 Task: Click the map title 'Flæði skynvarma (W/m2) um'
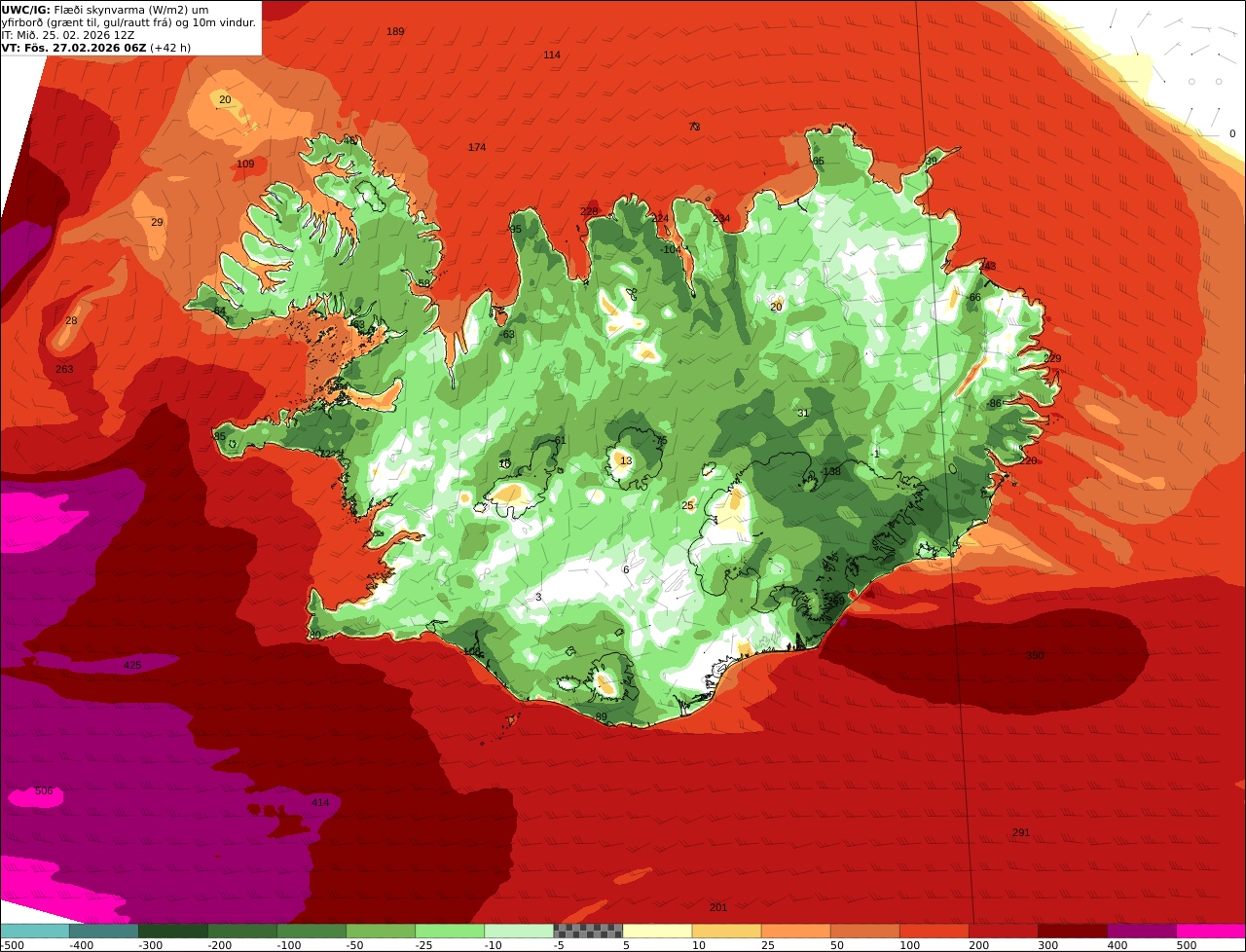(x=130, y=10)
